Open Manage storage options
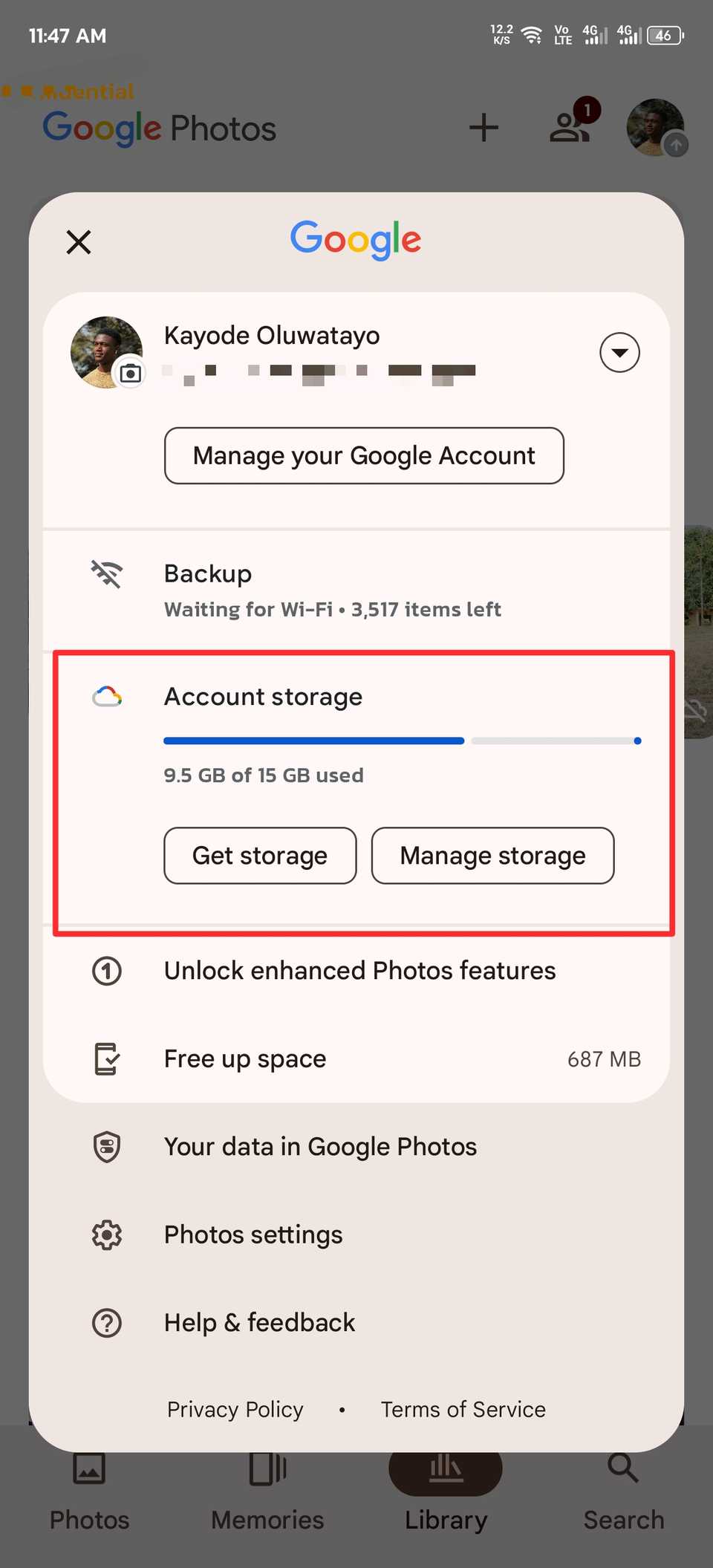 click(x=492, y=856)
